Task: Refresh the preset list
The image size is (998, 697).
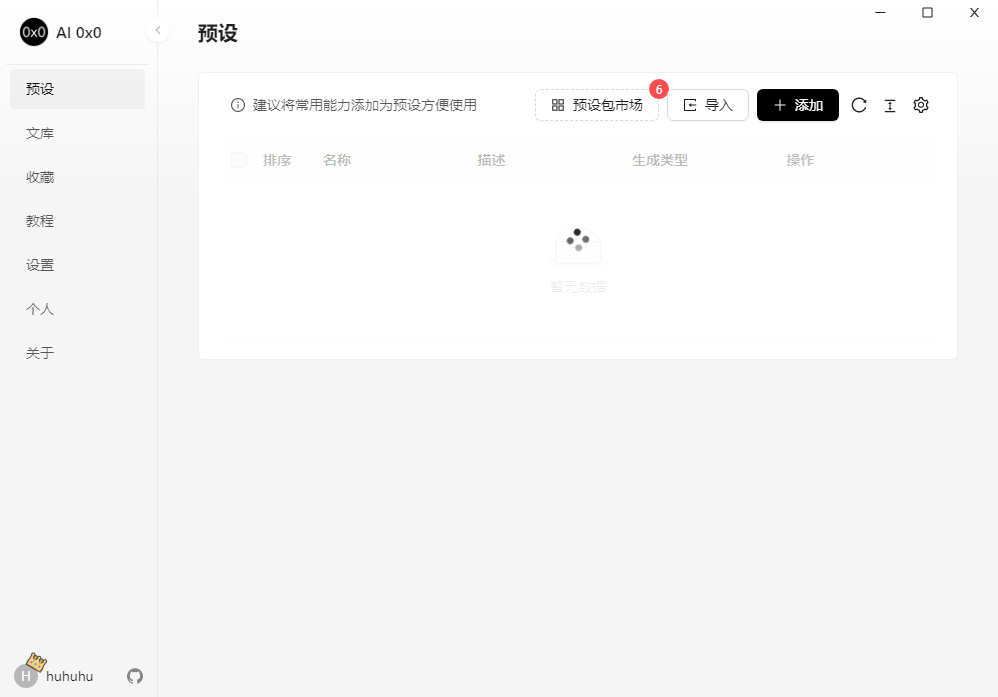Action: (859, 105)
